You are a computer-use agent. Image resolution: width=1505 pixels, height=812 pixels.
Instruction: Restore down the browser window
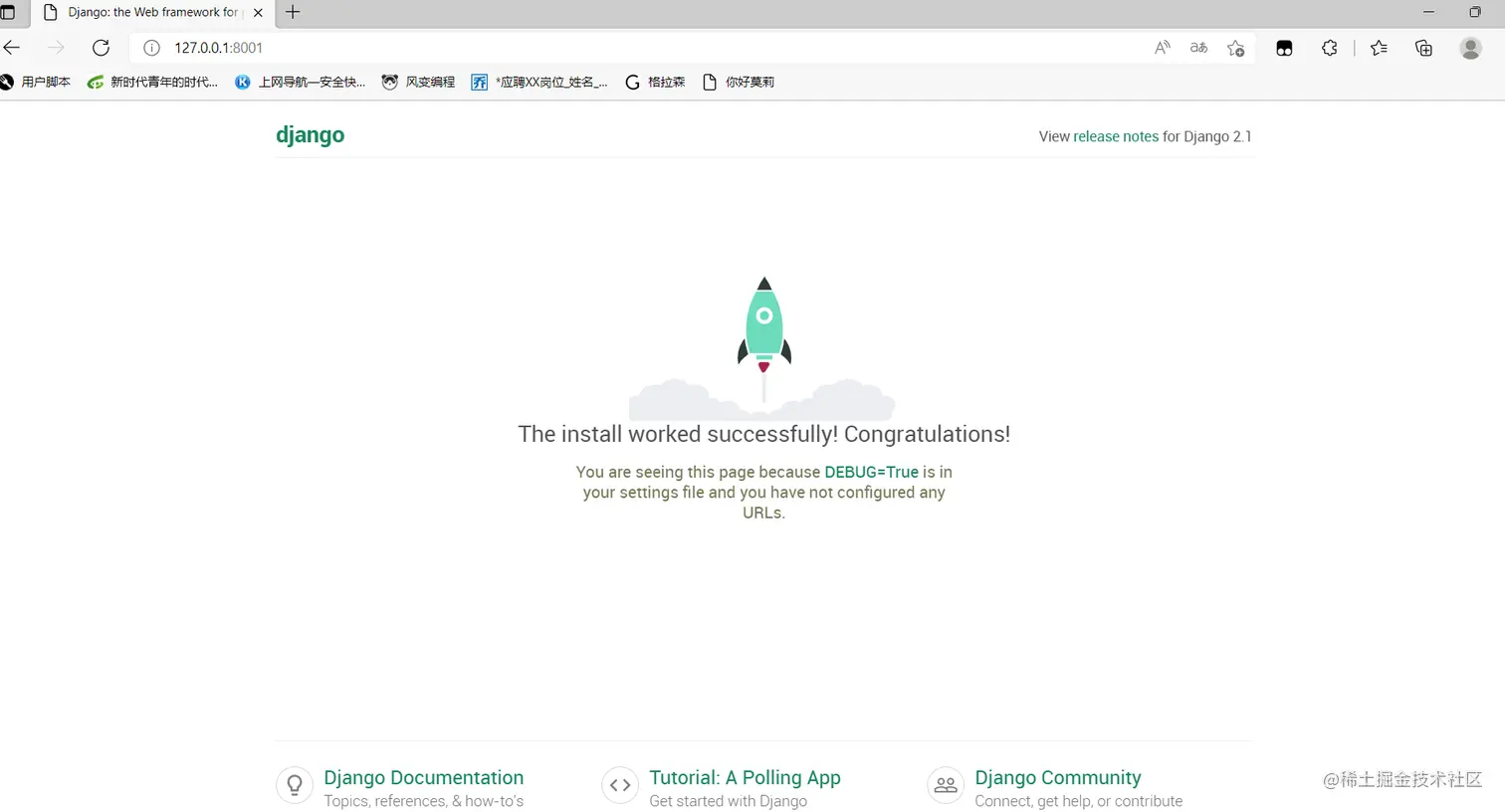(x=1475, y=12)
